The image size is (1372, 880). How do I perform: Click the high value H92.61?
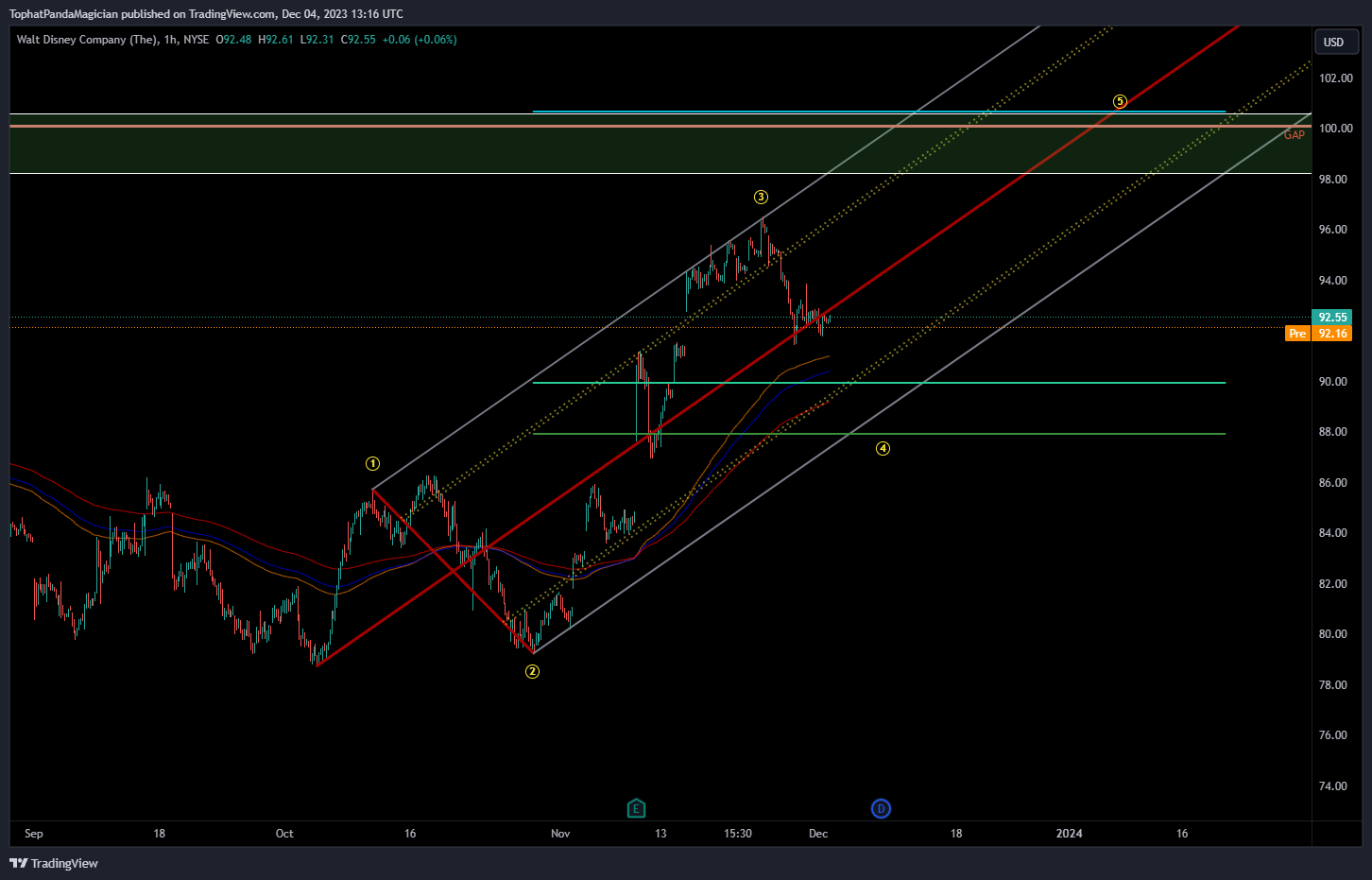pyautogui.click(x=275, y=40)
